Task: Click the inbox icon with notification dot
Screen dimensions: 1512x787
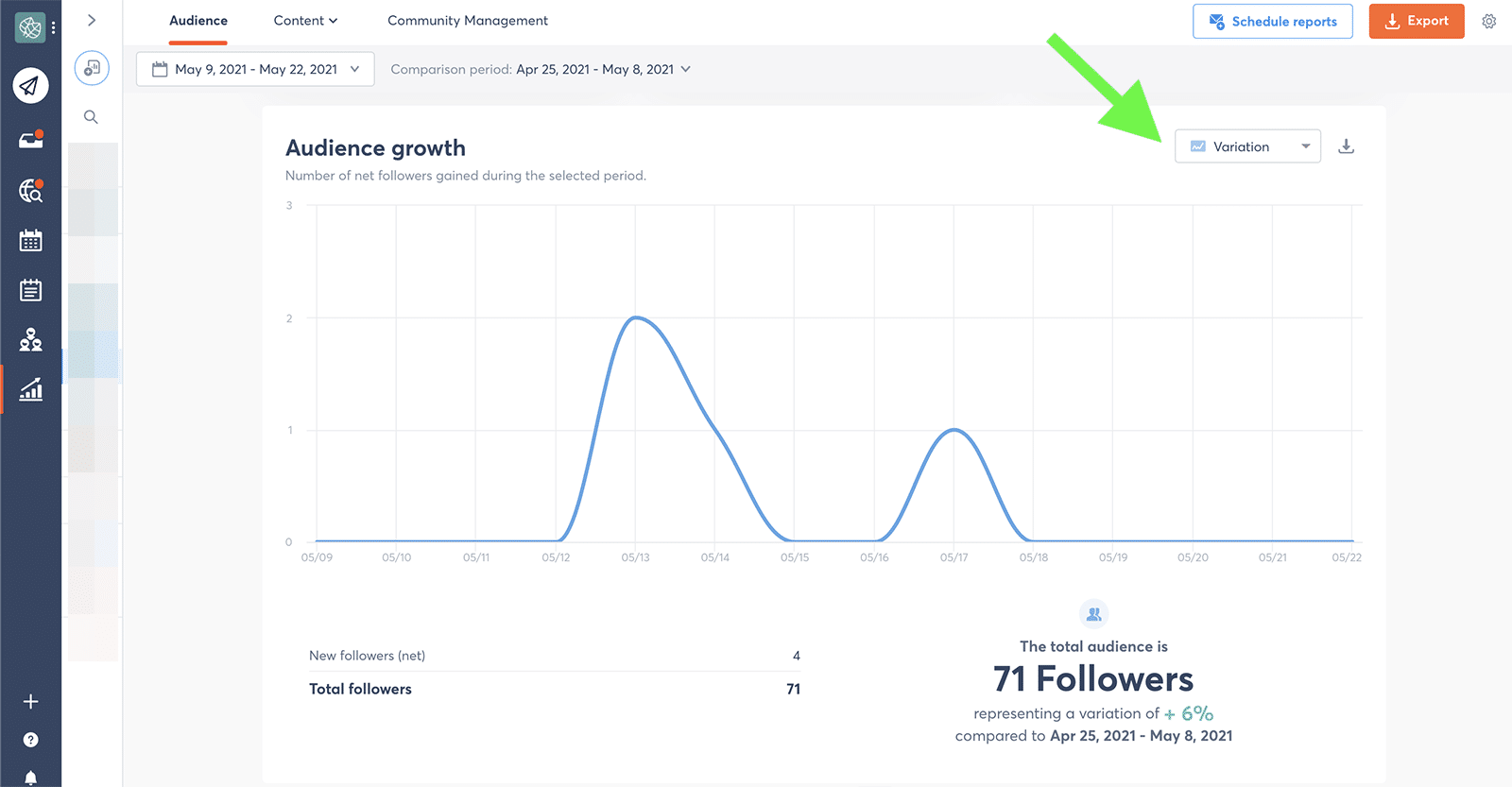Action: pos(30,138)
